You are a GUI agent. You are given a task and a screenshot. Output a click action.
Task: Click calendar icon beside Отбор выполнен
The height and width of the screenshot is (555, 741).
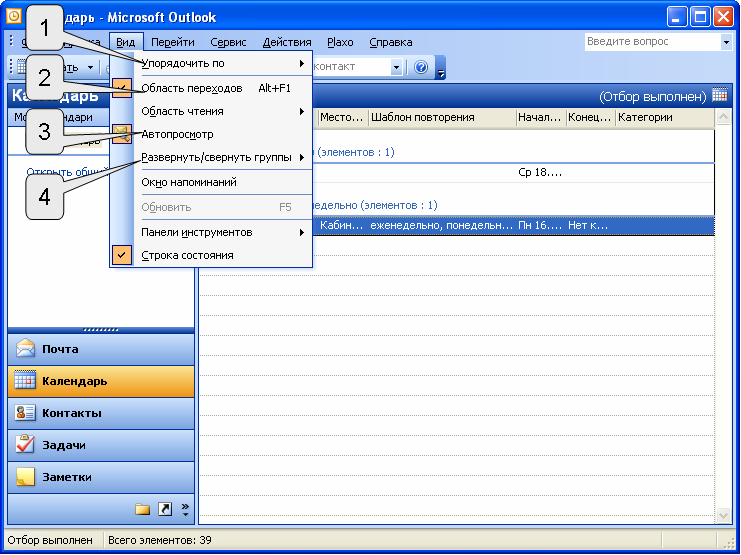pos(719,95)
